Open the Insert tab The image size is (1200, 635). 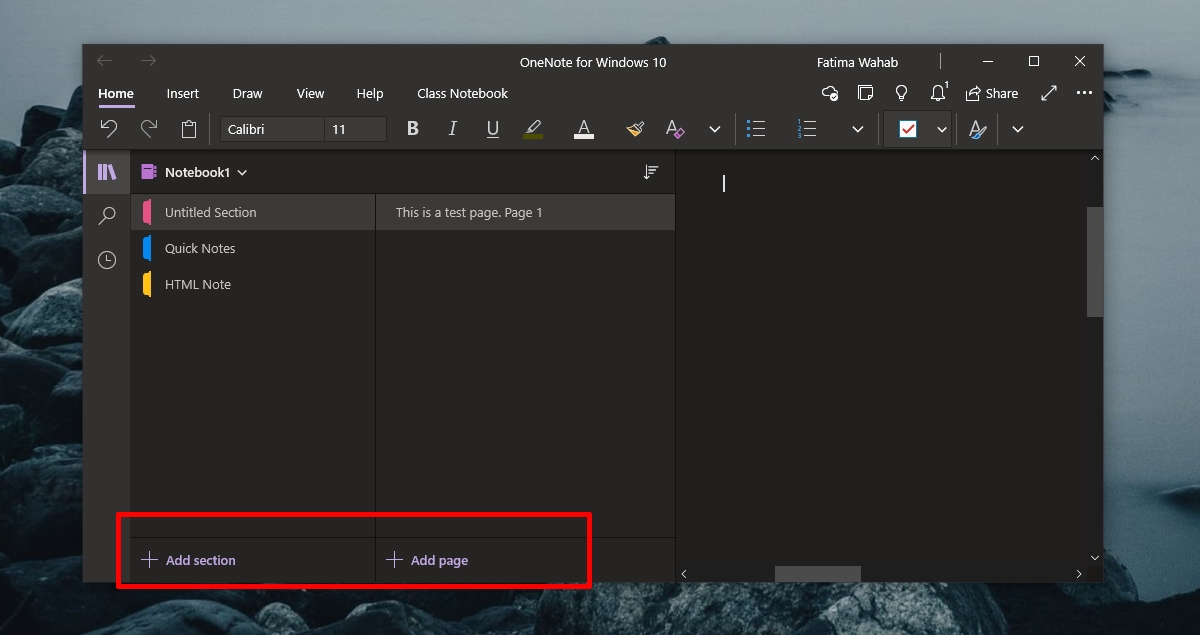point(183,93)
